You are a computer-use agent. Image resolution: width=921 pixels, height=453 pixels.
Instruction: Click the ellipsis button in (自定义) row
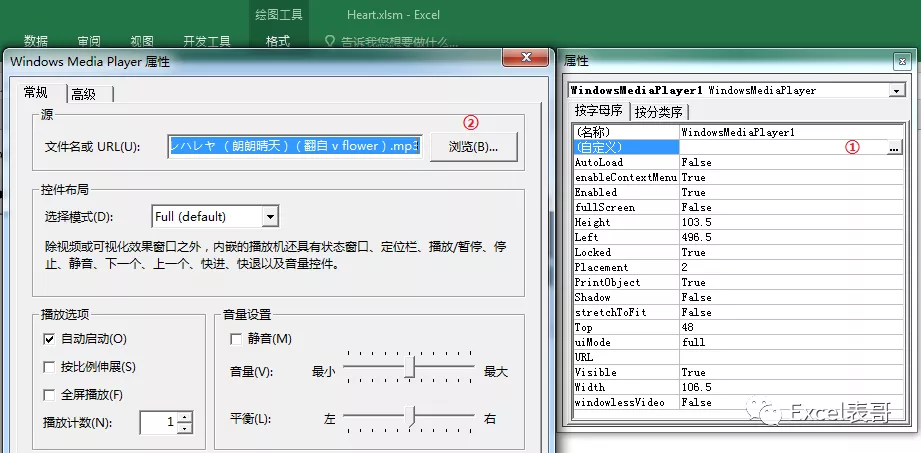(x=894, y=147)
